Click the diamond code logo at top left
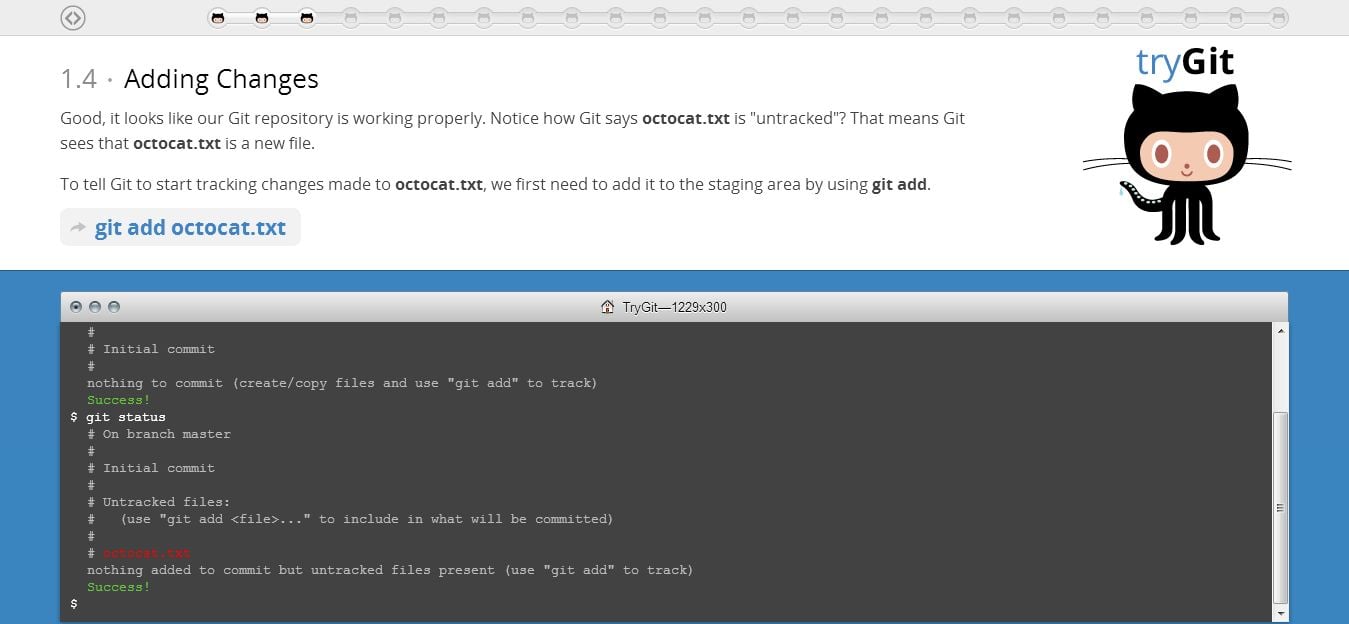Image resolution: width=1349 pixels, height=624 pixels. pos(72,18)
